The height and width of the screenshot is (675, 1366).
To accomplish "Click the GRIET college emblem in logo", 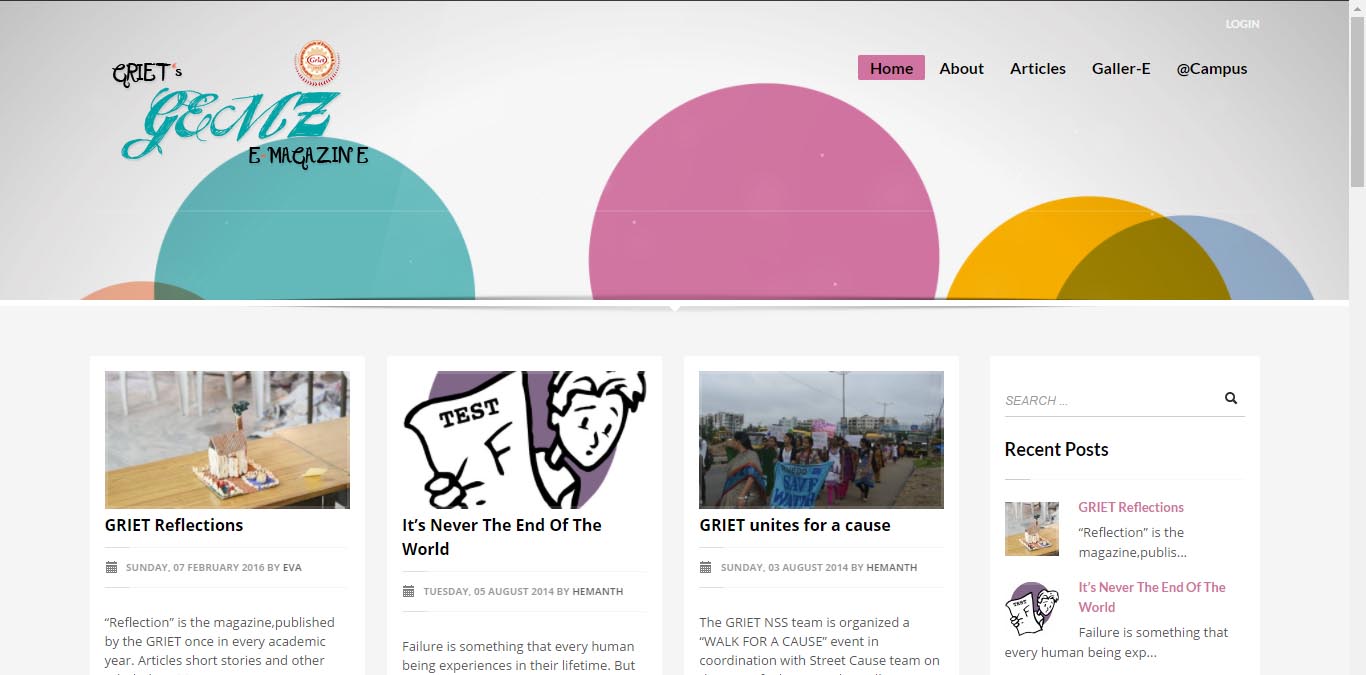I will pos(317,63).
